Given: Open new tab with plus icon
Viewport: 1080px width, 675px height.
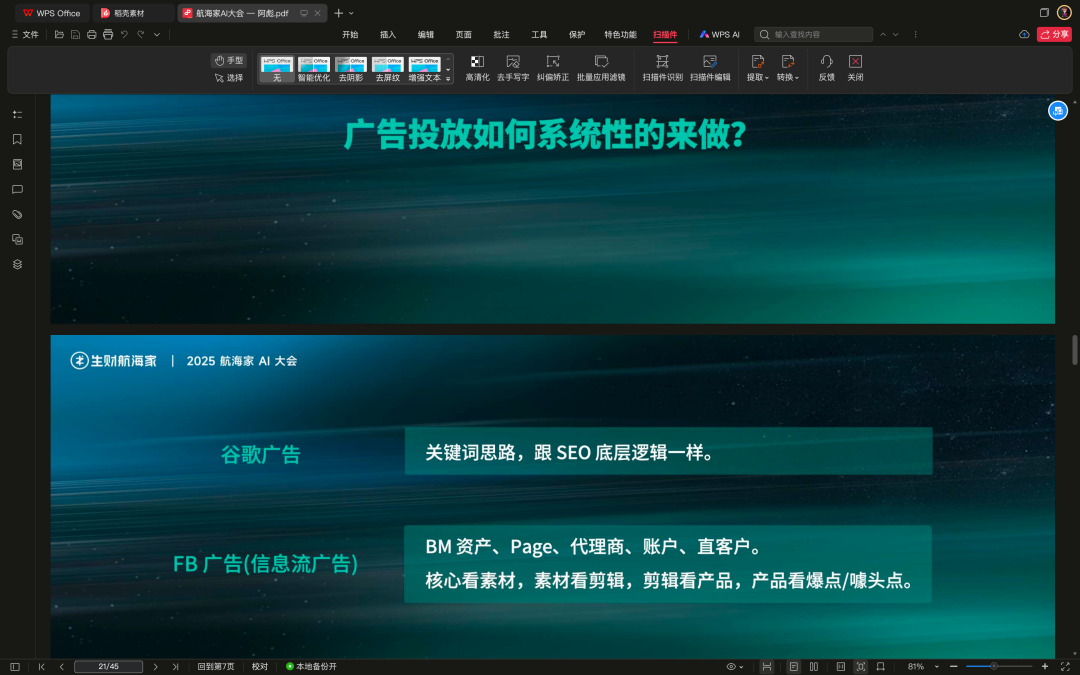Looking at the screenshot, I should pyautogui.click(x=338, y=13).
